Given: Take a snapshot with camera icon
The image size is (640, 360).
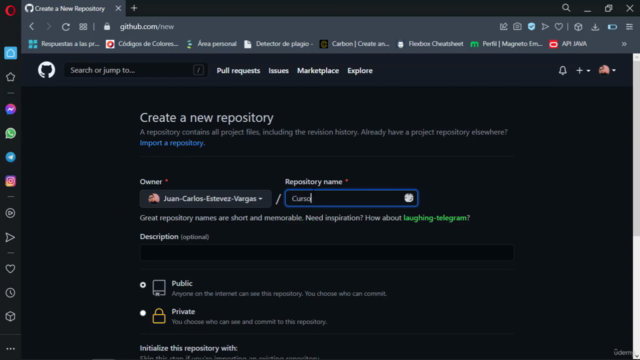Looking at the screenshot, I should [x=517, y=27].
